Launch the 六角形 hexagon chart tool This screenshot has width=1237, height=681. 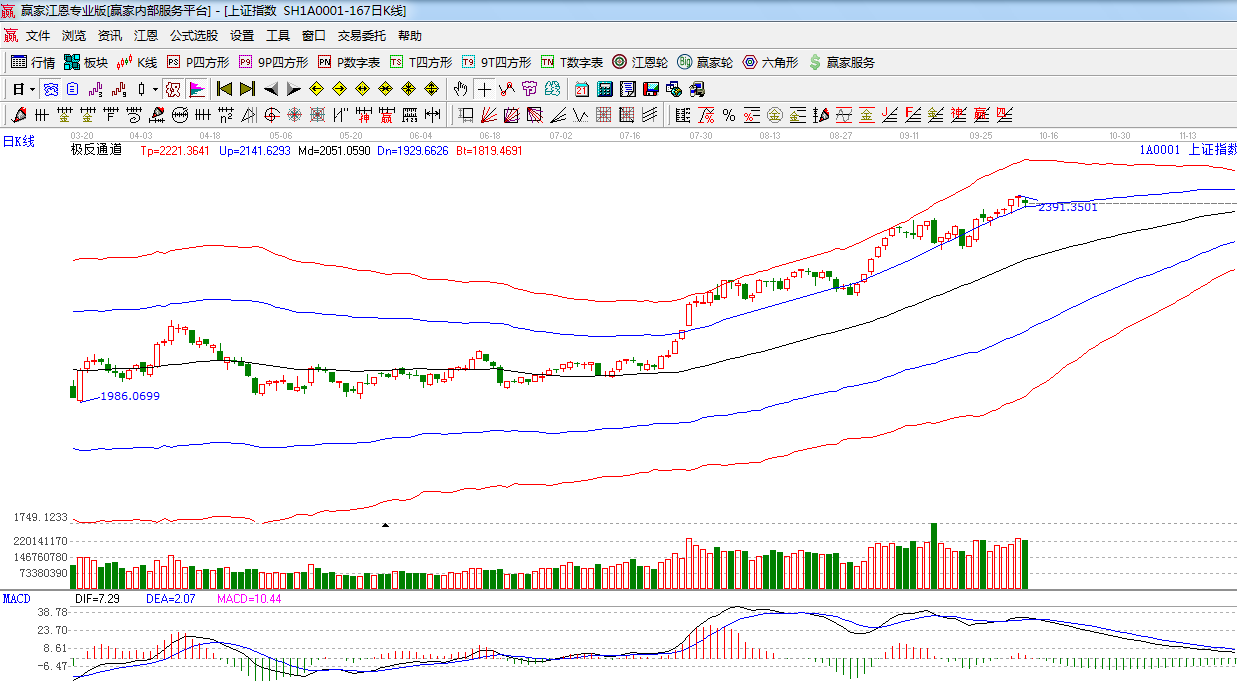click(770, 62)
